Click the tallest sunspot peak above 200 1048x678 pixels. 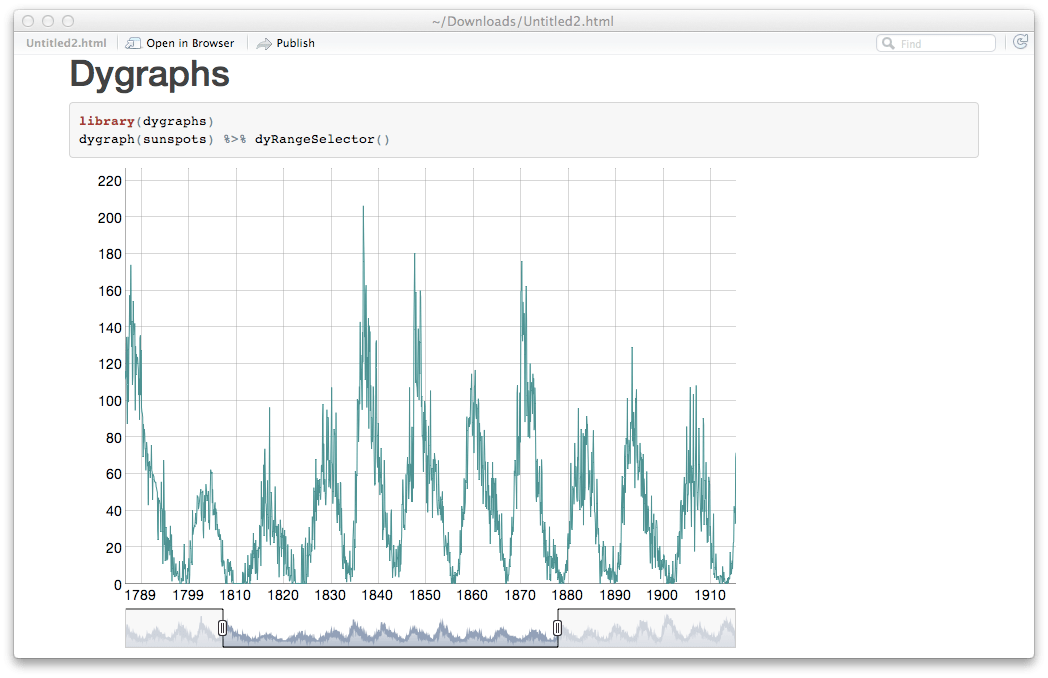pyautogui.click(x=363, y=208)
